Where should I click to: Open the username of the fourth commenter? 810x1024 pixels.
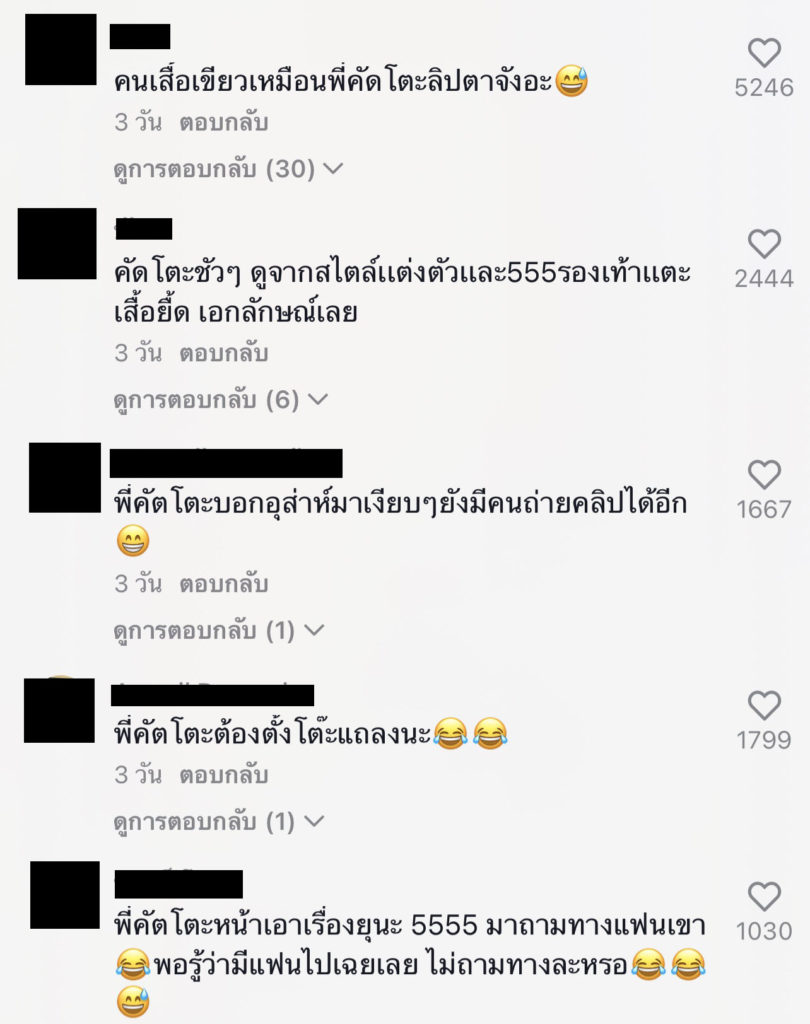pyautogui.click(x=212, y=695)
